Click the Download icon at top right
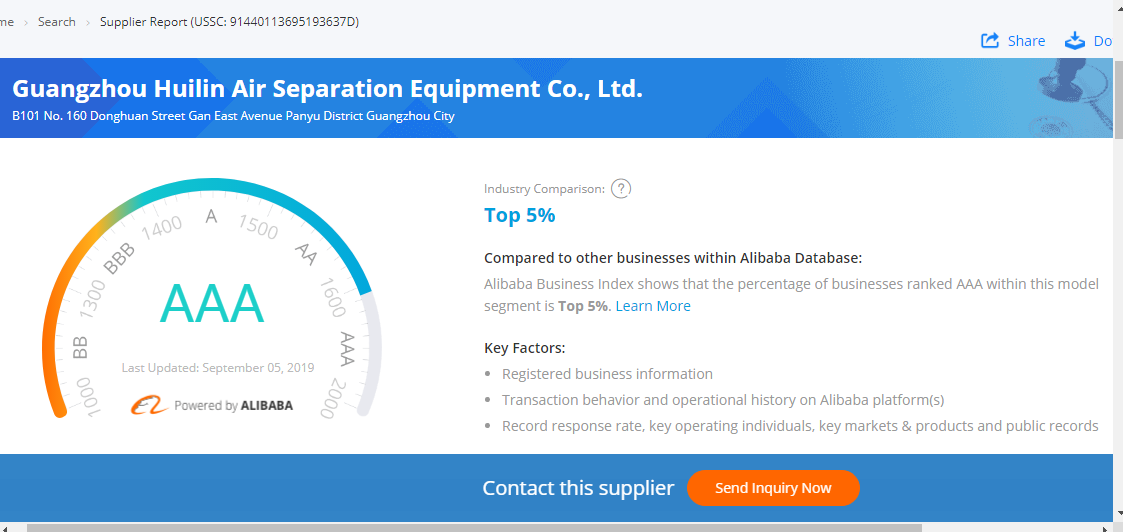Viewport: 1123px width, 532px height. point(1075,41)
